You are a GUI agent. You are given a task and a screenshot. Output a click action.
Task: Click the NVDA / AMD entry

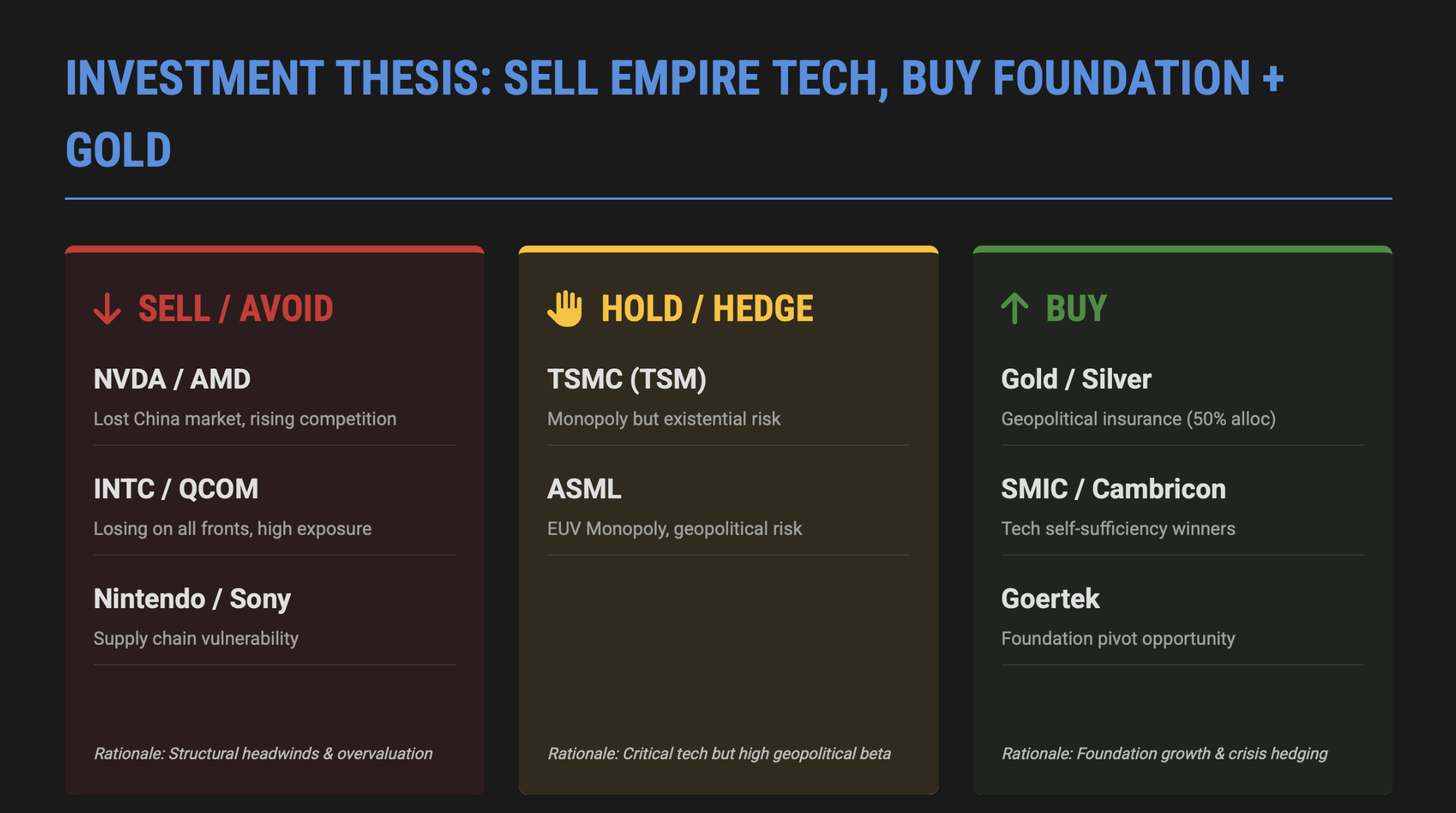pyautogui.click(x=172, y=379)
